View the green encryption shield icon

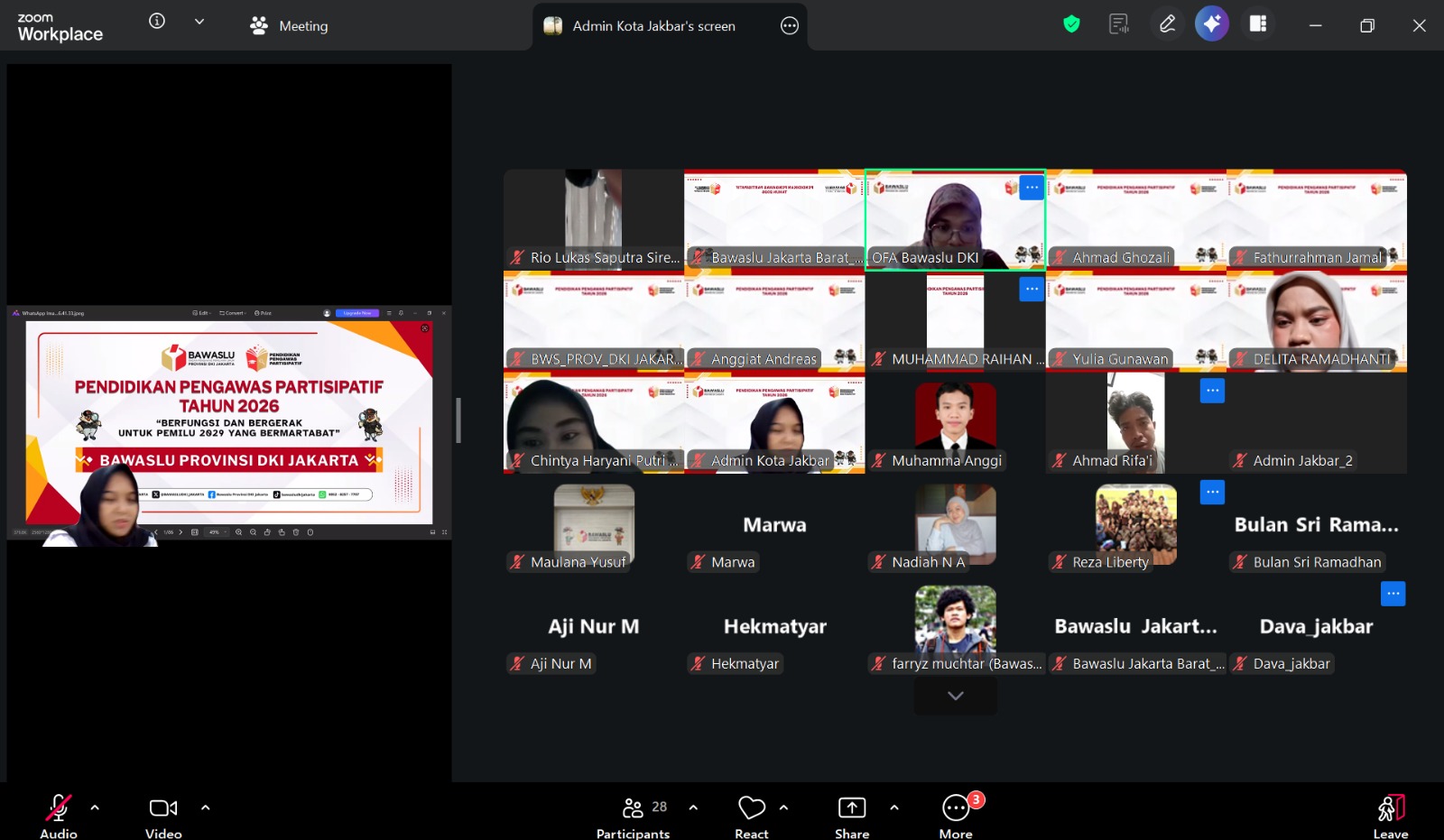(x=1071, y=24)
